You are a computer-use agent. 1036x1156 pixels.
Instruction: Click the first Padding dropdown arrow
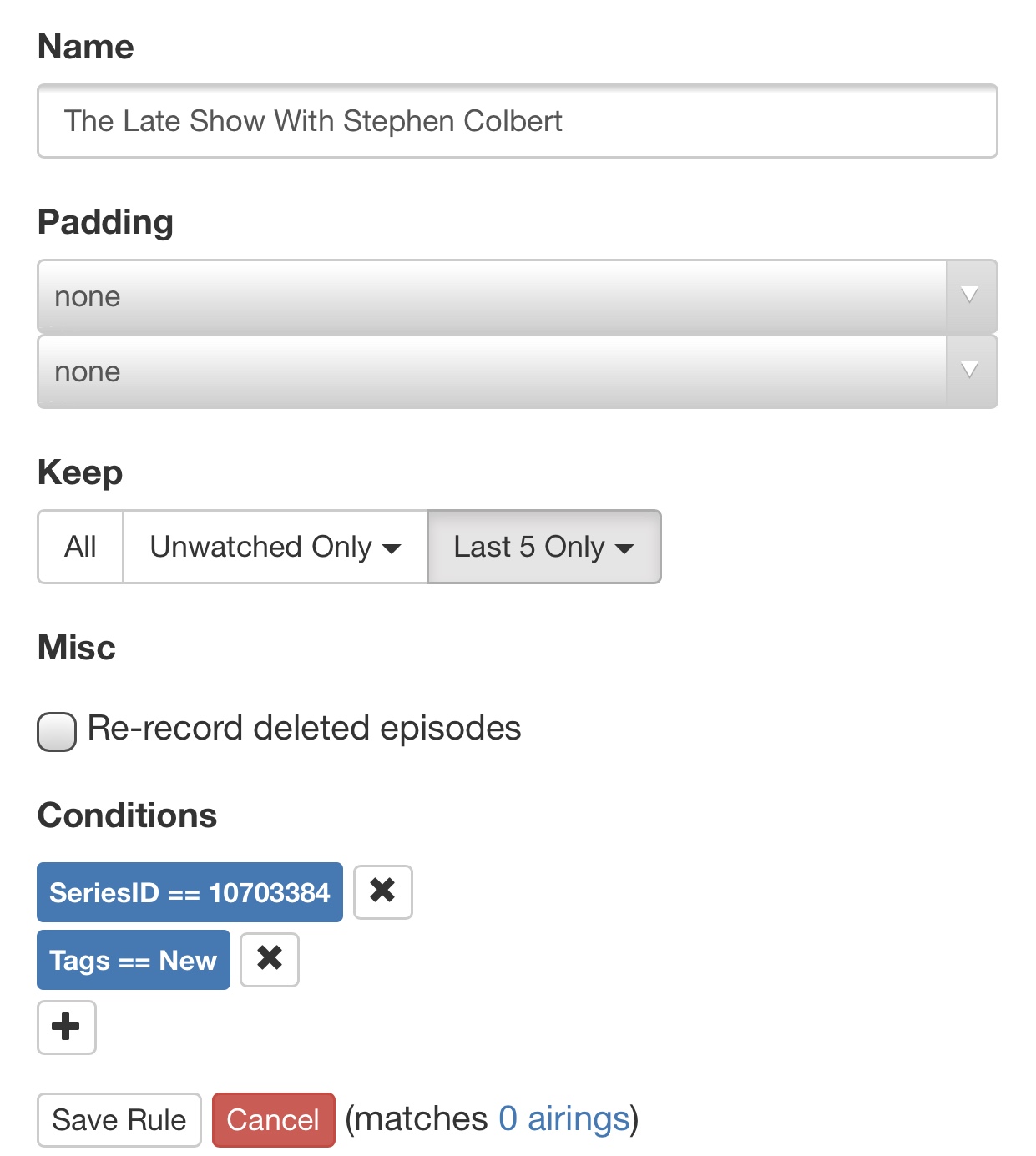click(970, 295)
